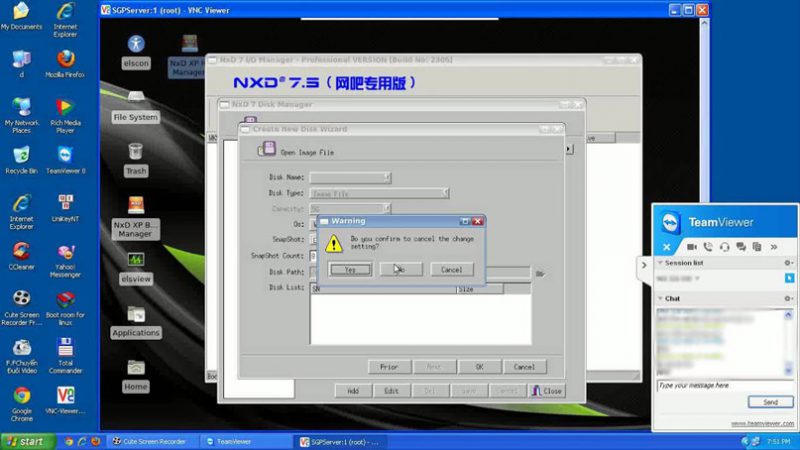Viewport: 800px width, 450px height.
Task: Open Session list settings gear
Action: point(788,263)
